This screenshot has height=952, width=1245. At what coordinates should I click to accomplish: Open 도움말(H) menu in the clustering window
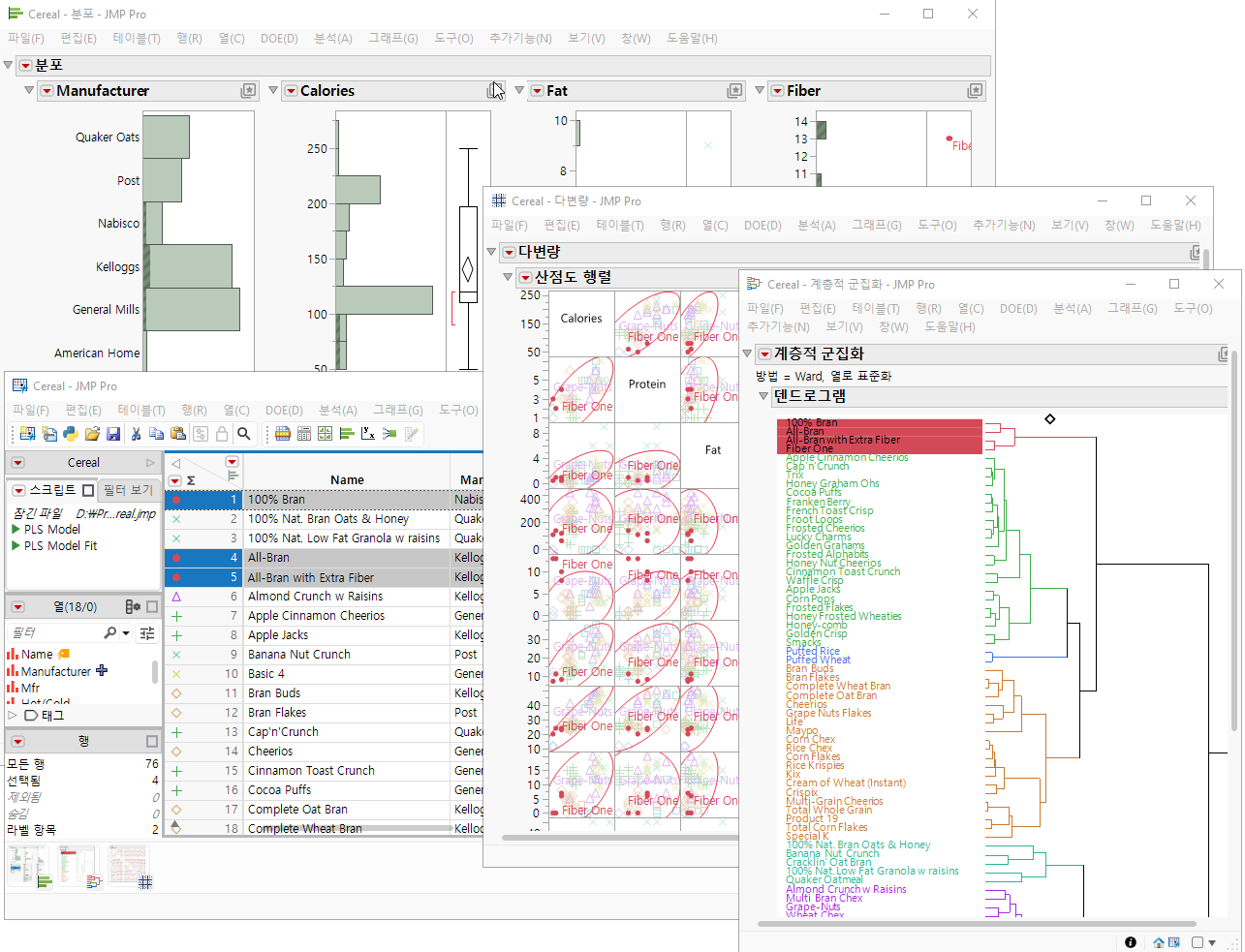pos(949,327)
